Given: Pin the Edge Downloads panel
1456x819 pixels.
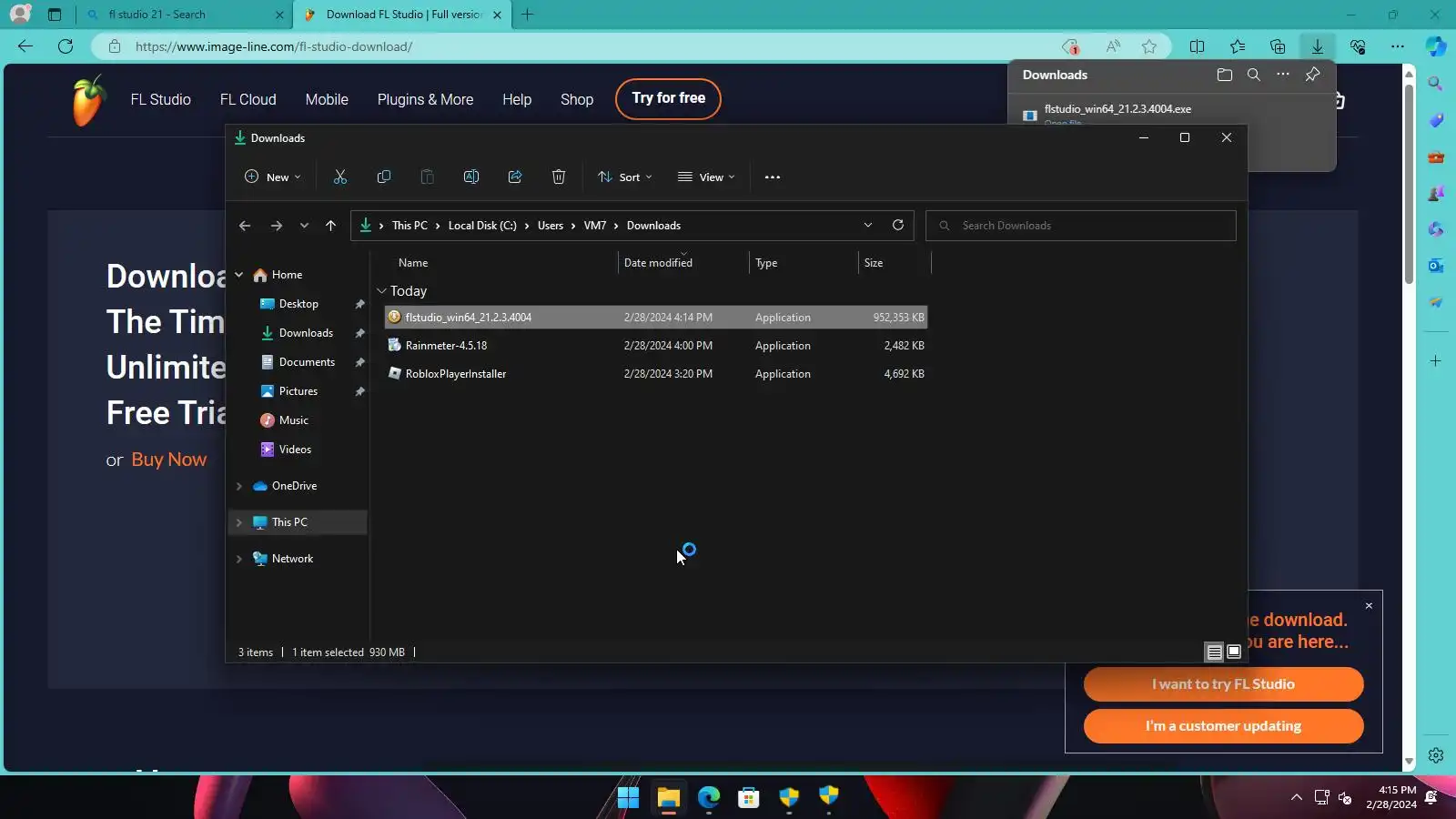Looking at the screenshot, I should [1312, 75].
